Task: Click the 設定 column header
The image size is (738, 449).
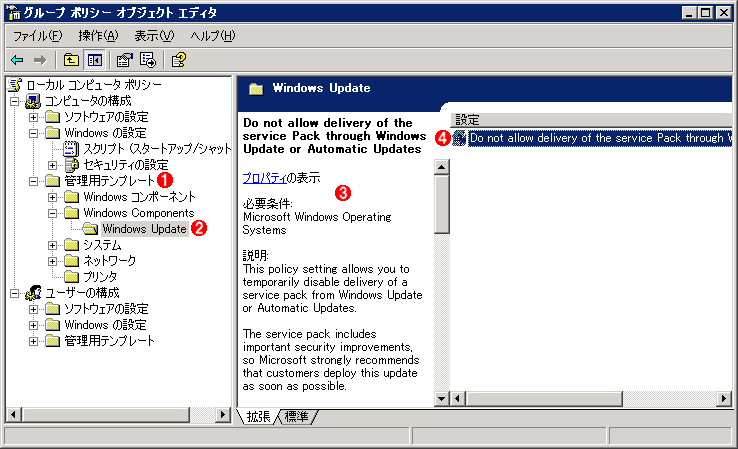Action: [x=591, y=120]
